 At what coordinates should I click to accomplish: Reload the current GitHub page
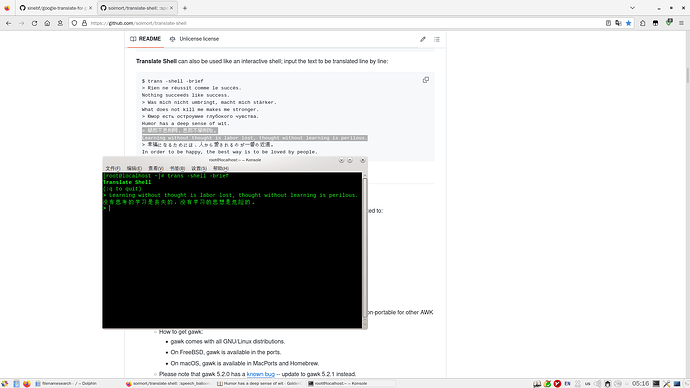point(34,23)
